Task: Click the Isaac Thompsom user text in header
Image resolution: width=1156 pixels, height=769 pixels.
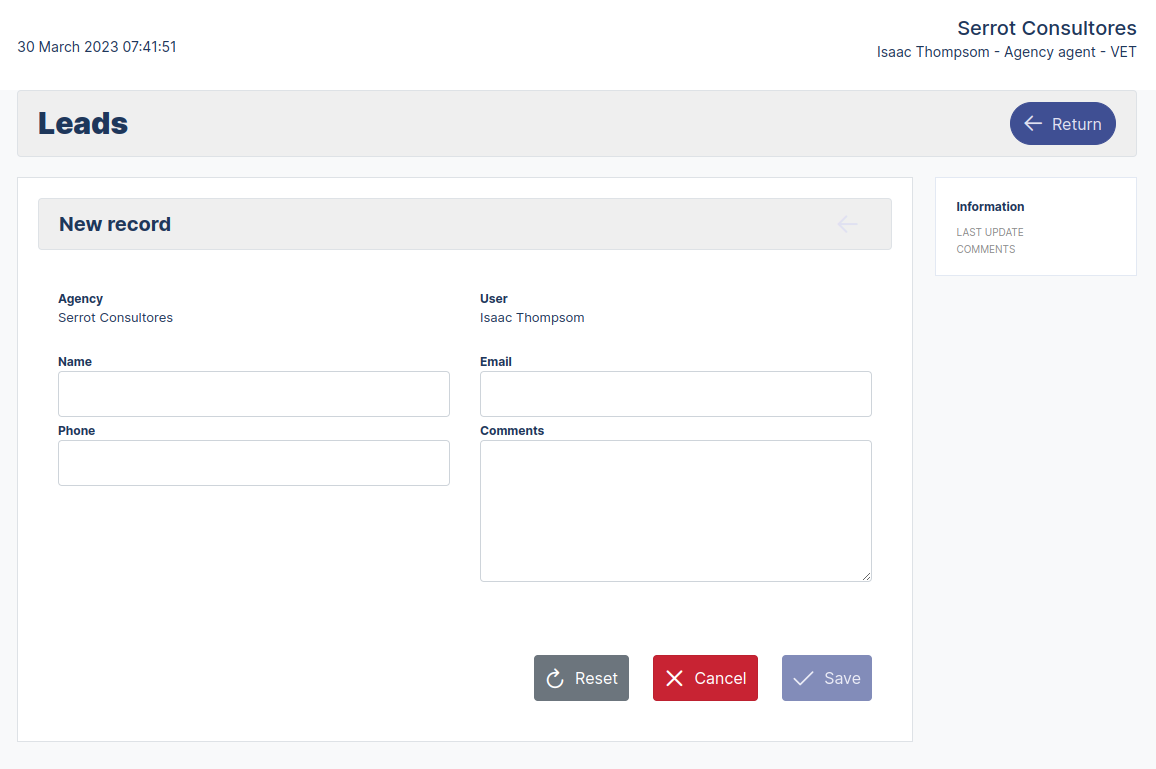Action: [x=933, y=51]
